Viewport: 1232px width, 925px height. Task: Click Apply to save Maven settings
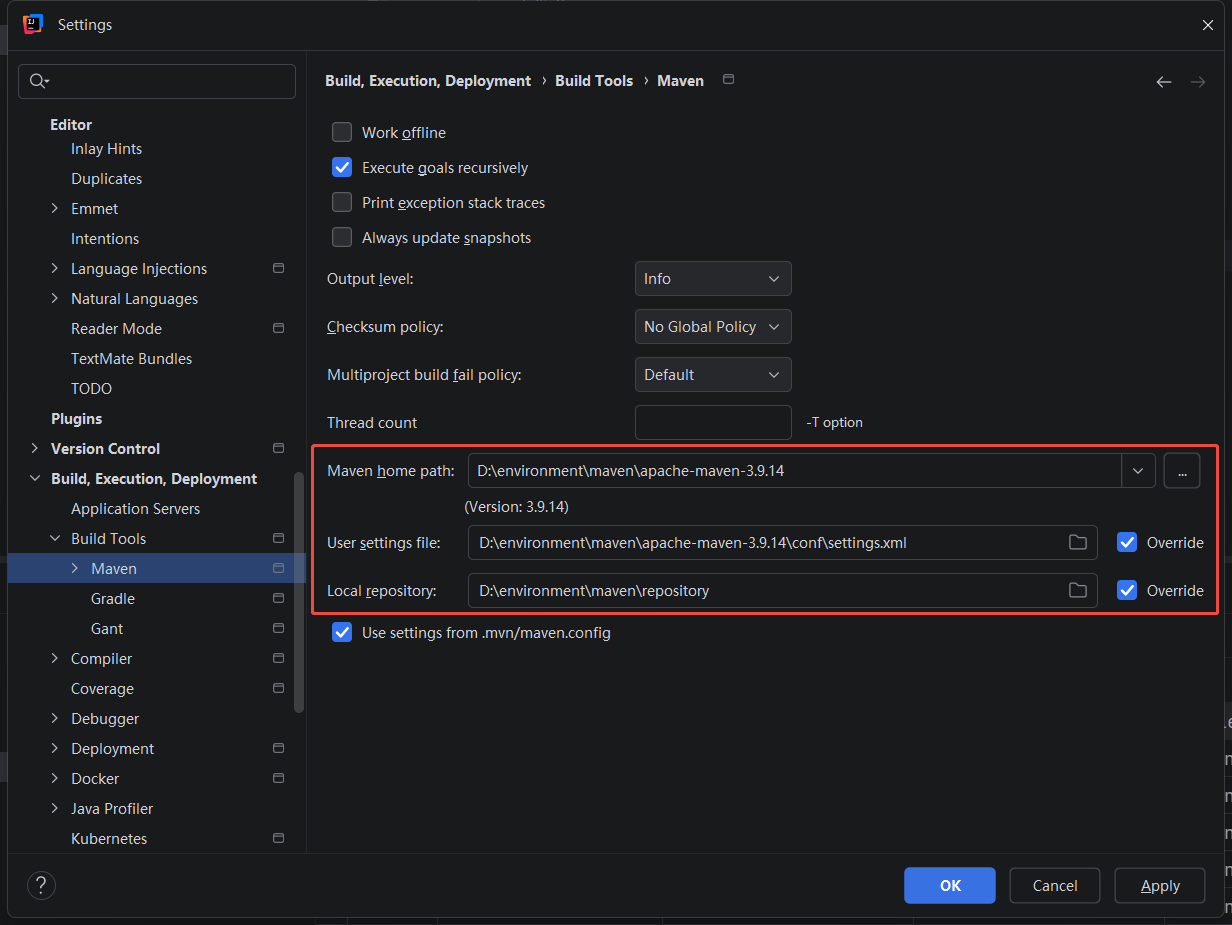pyautogui.click(x=1160, y=885)
